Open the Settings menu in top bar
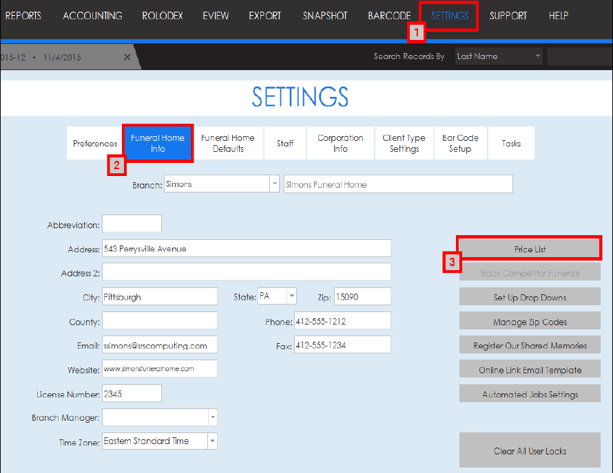The height and width of the screenshot is (473, 613). coord(449,16)
